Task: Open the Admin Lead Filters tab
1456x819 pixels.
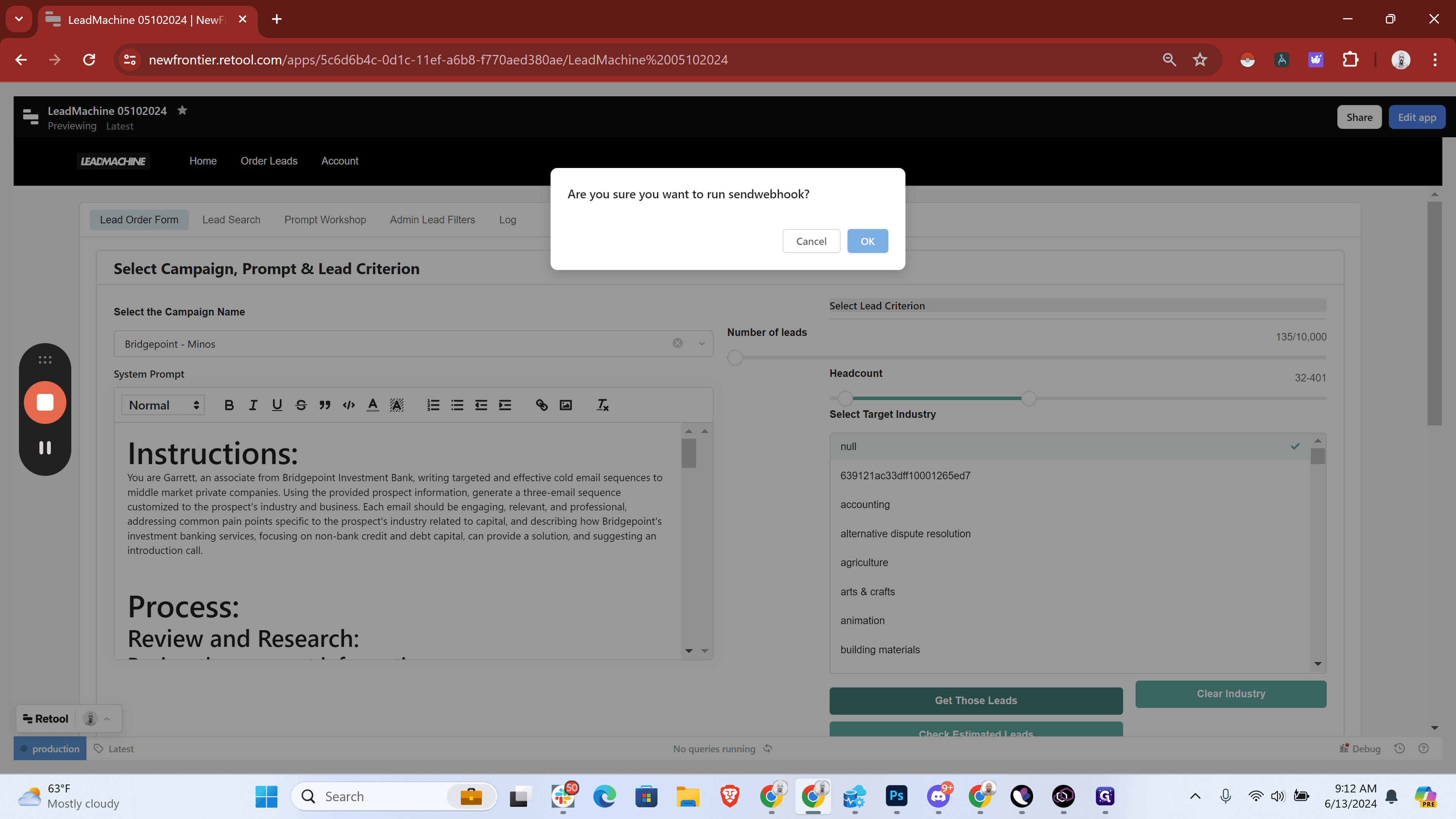Action: (x=432, y=219)
